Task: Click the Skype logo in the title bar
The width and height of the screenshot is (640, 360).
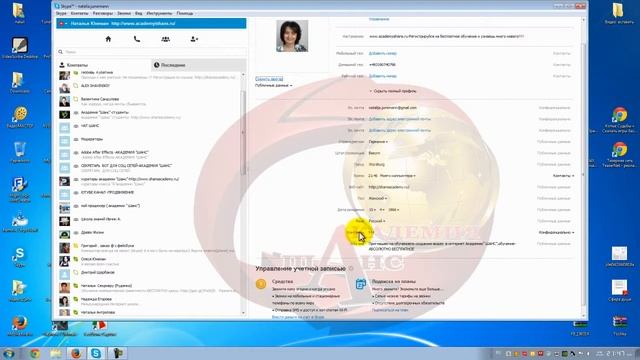Action: coord(57,6)
